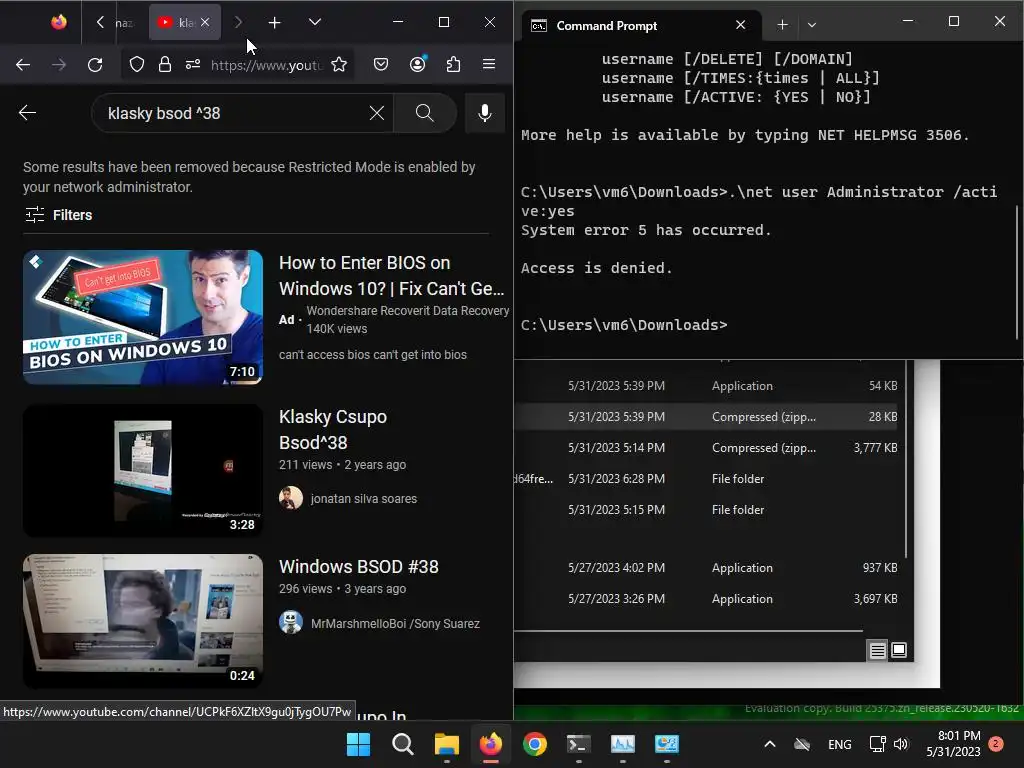Screen dimensions: 1024x768
Task: Open the Windows Start menu
Action: click(359, 744)
